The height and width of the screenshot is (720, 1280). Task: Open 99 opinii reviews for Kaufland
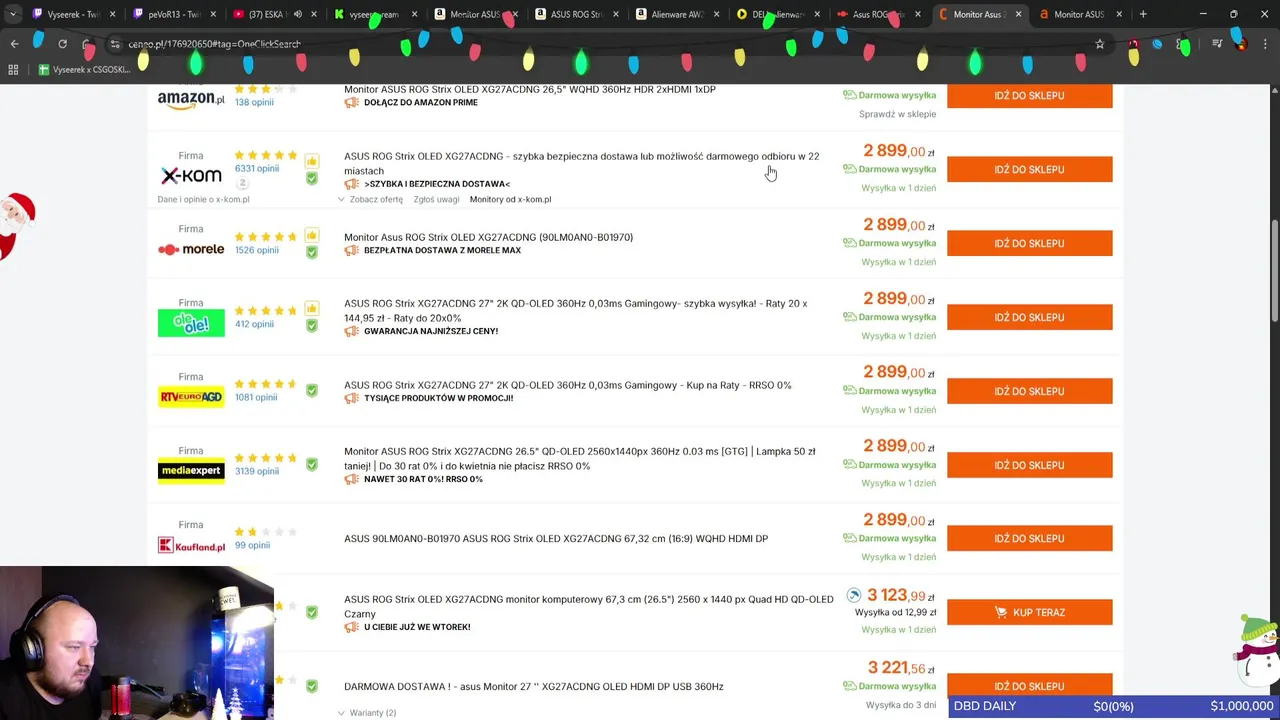point(252,545)
